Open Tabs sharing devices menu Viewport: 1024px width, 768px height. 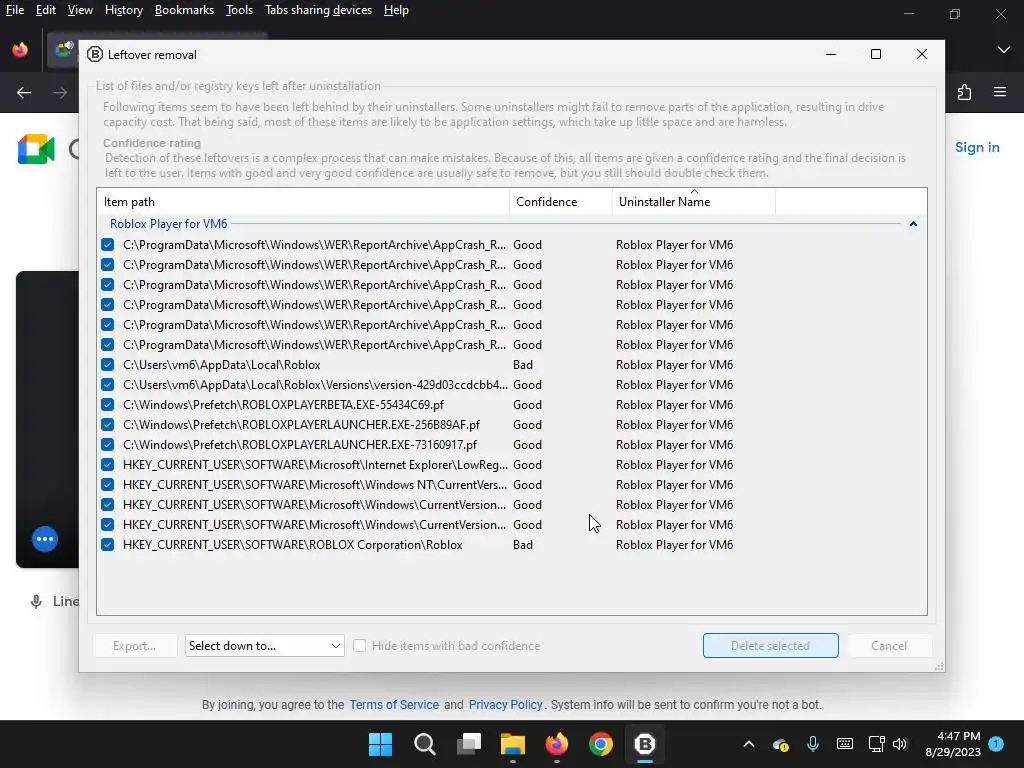[318, 10]
